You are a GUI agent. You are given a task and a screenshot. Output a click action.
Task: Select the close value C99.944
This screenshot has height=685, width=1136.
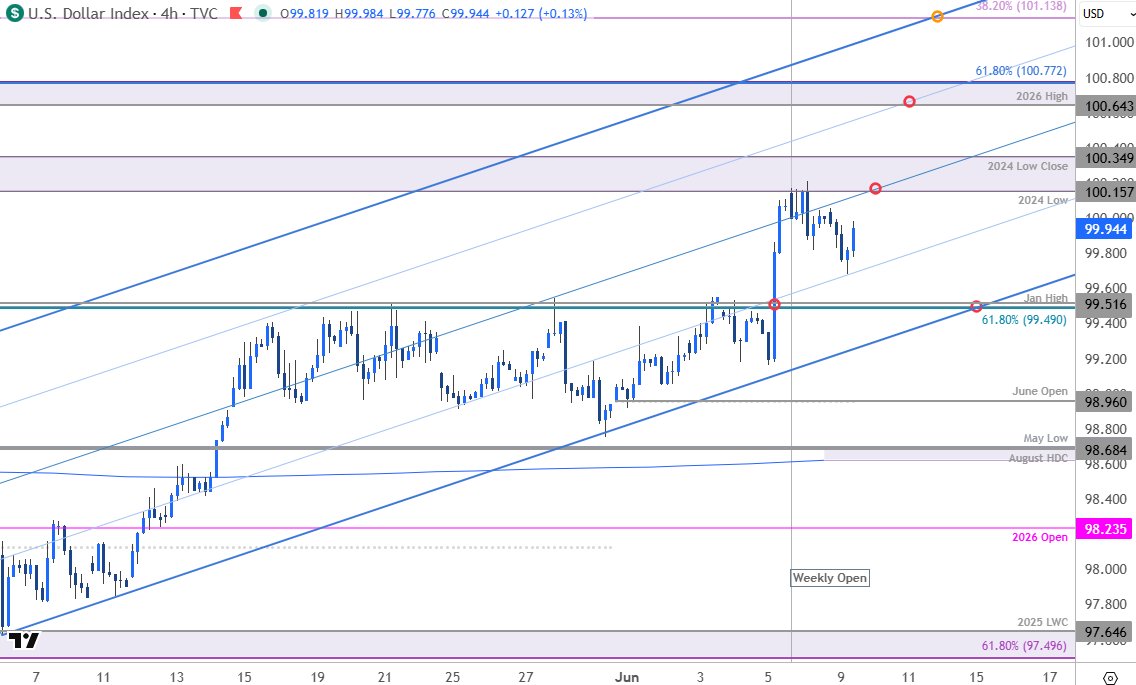(x=465, y=14)
